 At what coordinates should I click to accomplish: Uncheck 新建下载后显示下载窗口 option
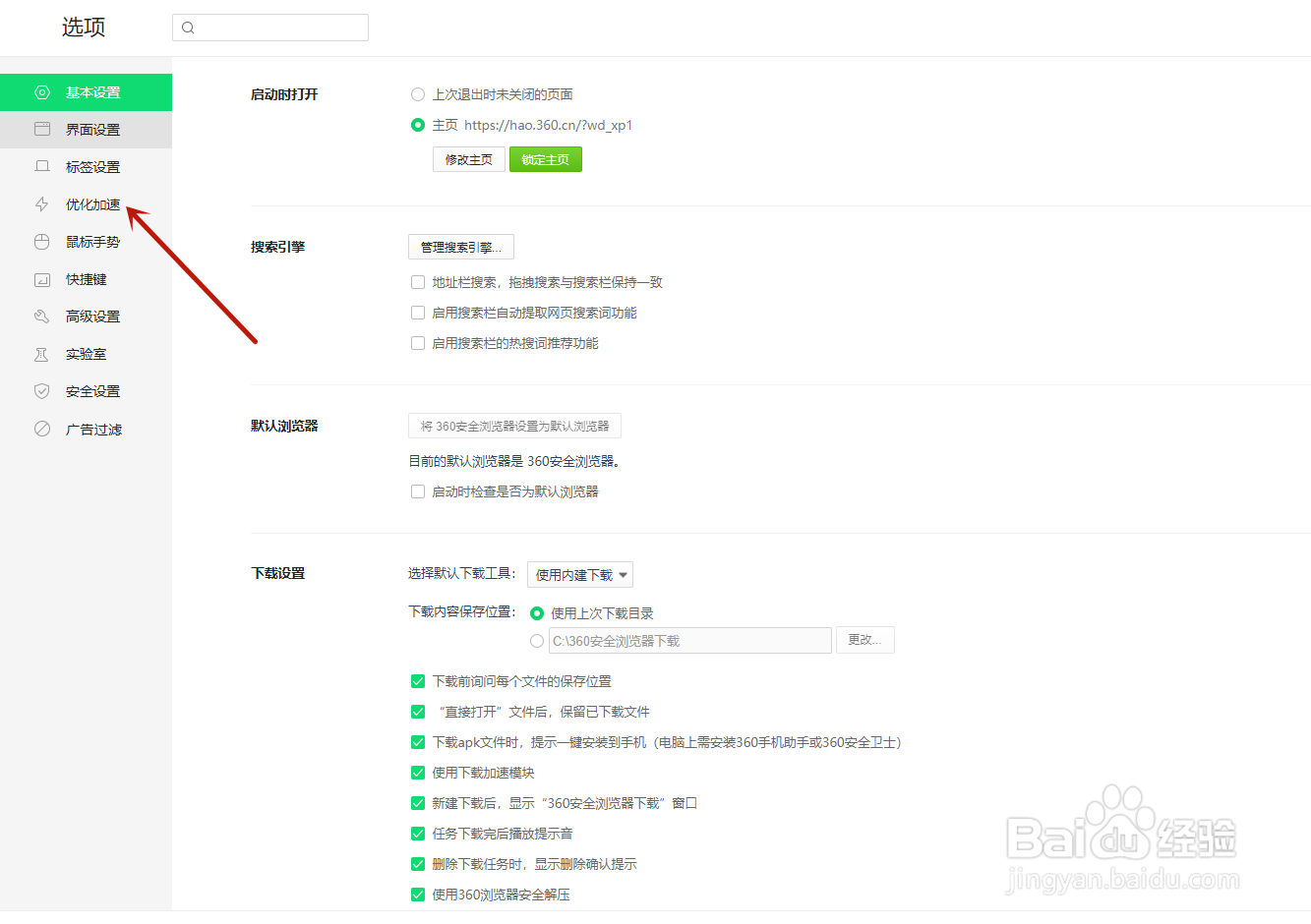click(x=418, y=803)
